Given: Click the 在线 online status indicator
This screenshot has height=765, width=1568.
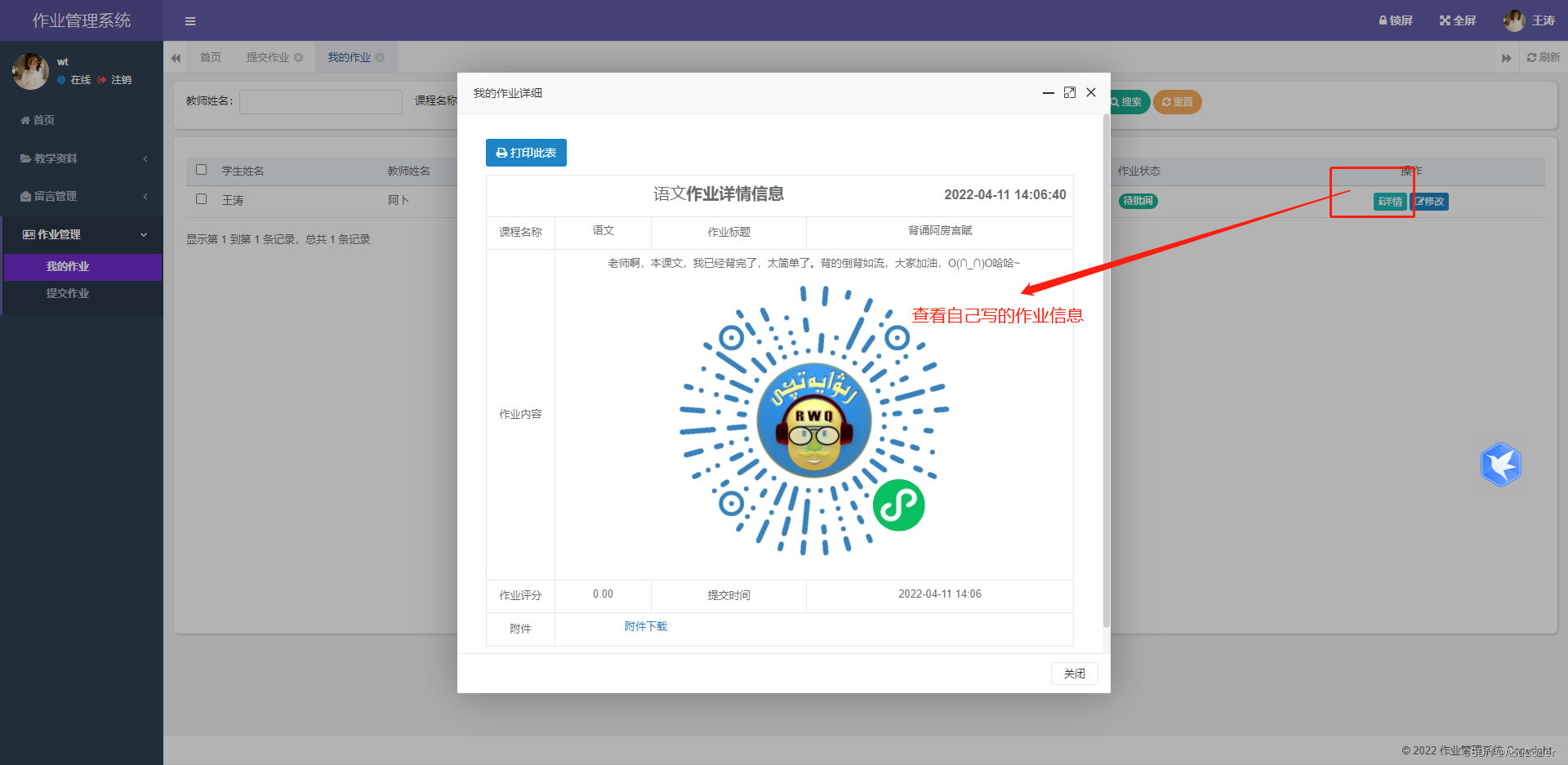Looking at the screenshot, I should (x=74, y=80).
